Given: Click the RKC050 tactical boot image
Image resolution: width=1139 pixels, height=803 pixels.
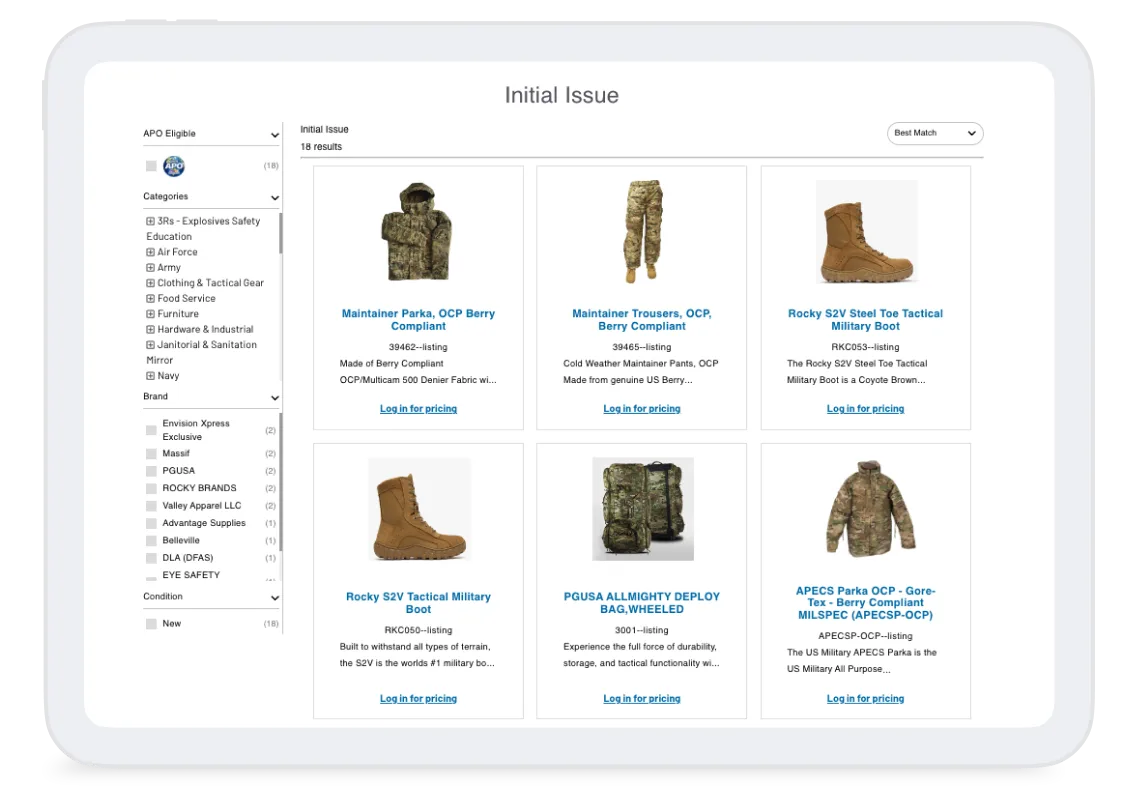Looking at the screenshot, I should point(419,509).
